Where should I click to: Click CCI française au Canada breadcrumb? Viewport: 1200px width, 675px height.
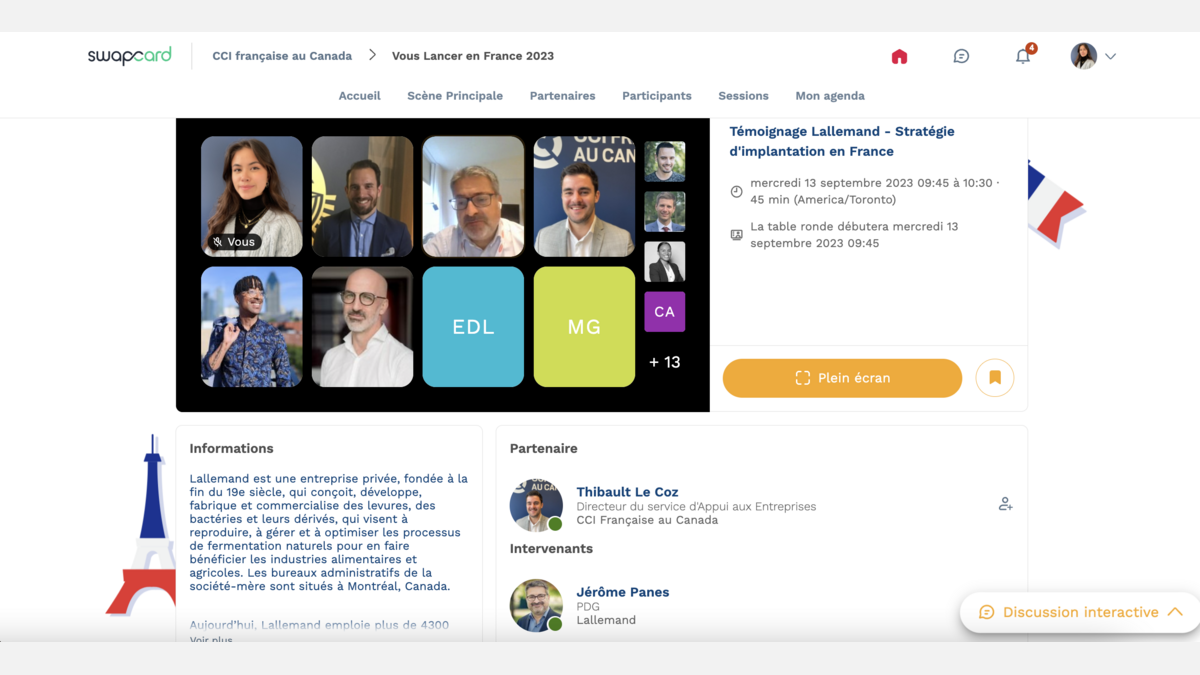click(282, 56)
